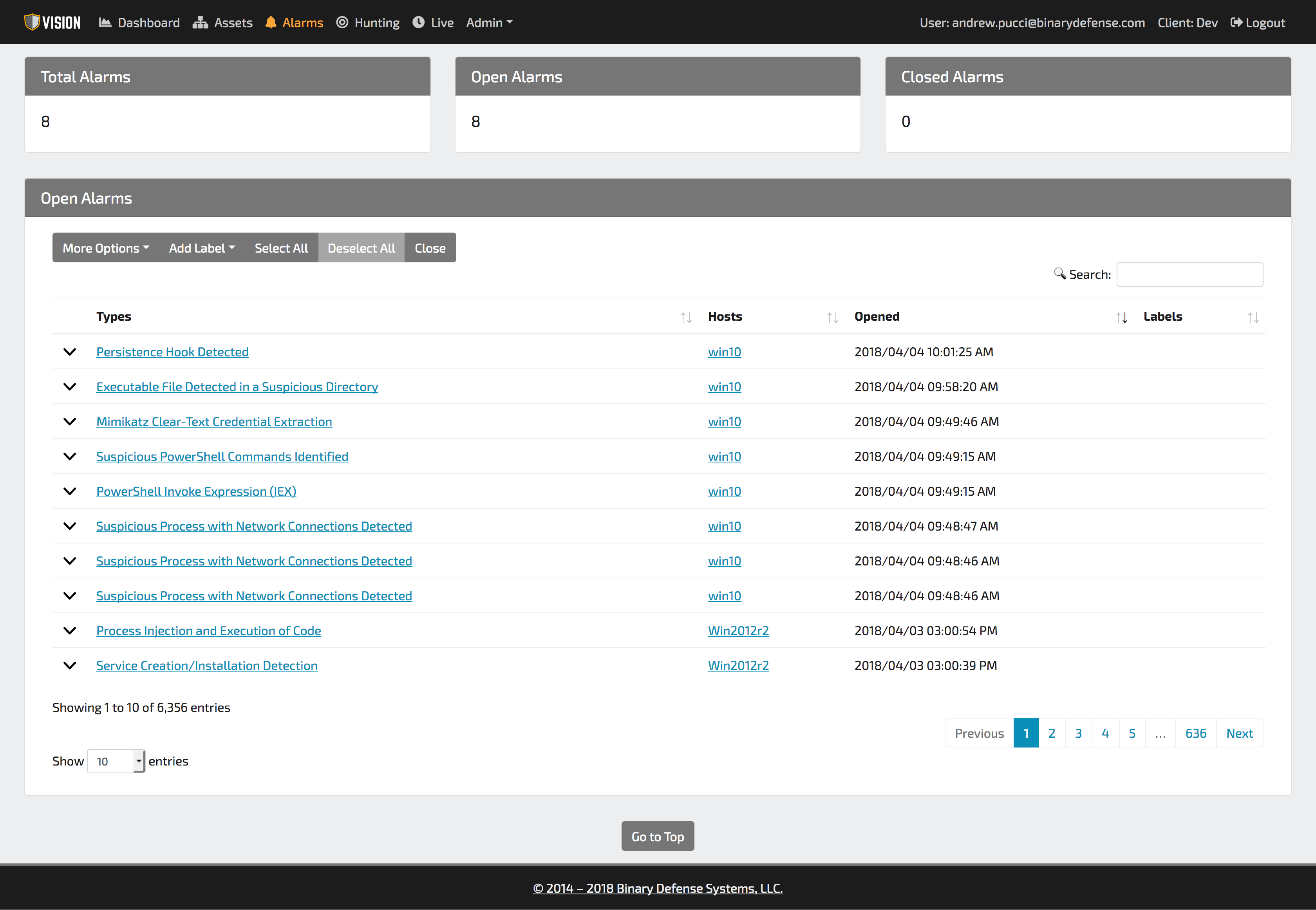Focus the Search input field
Image resolution: width=1316 pixels, height=910 pixels.
click(1189, 274)
